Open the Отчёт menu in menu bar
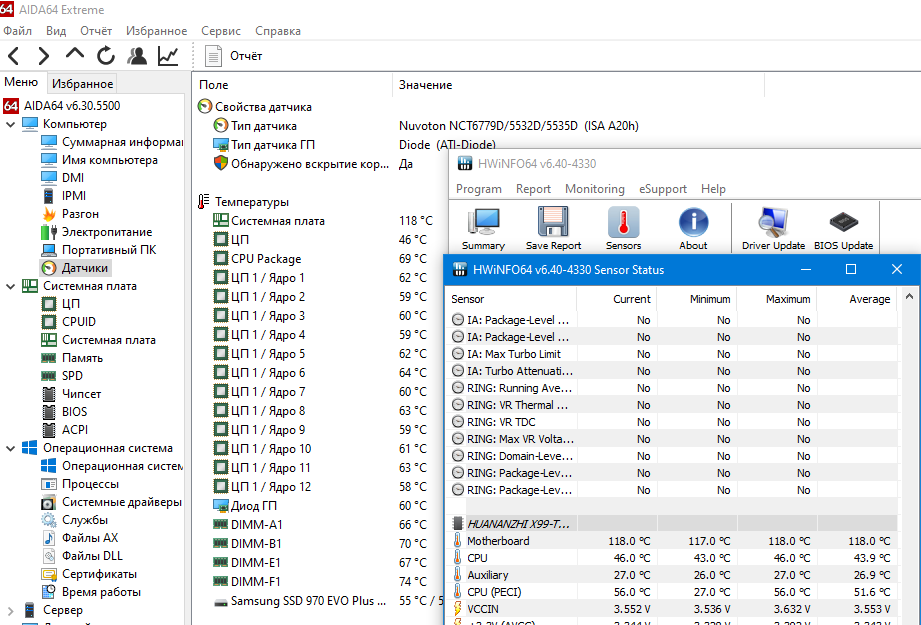 coord(96,31)
